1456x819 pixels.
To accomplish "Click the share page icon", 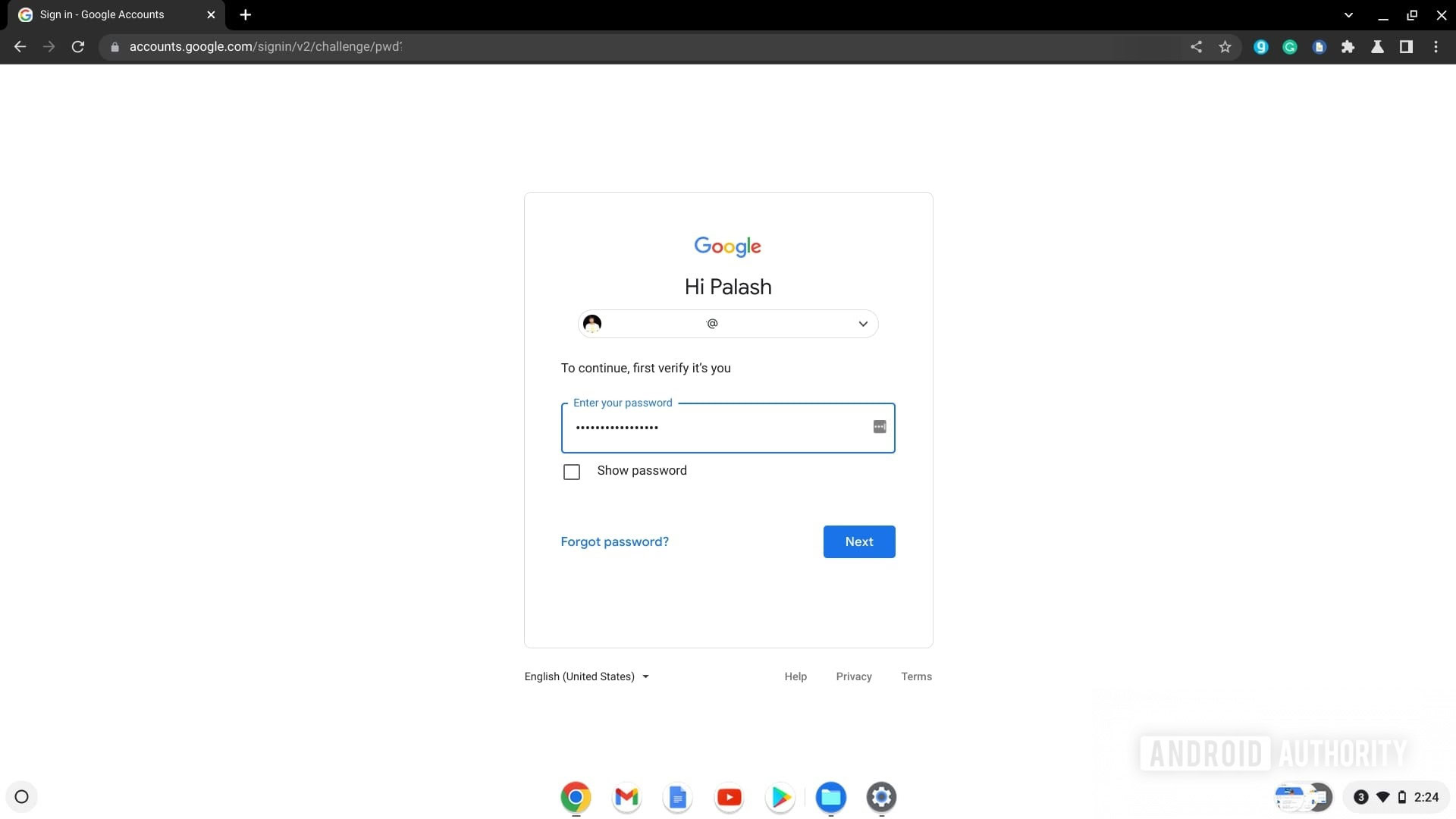I will (1196, 47).
